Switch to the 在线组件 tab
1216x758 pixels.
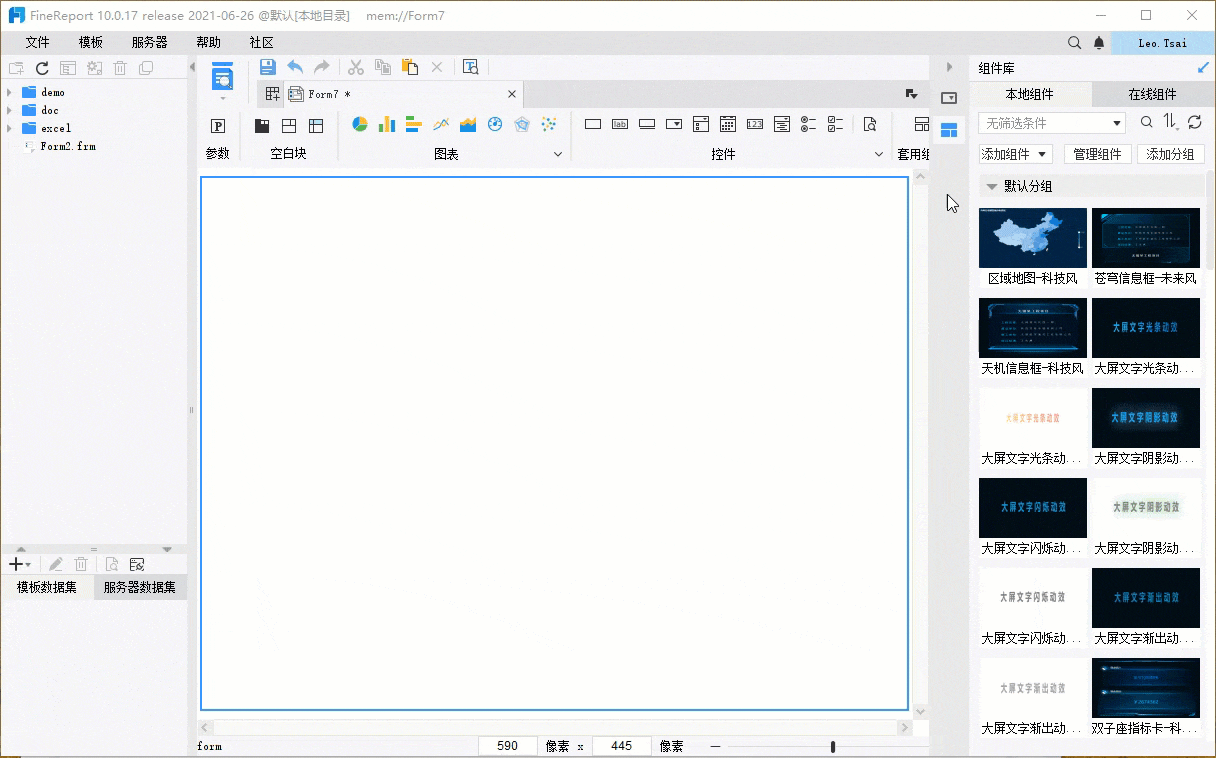(x=1152, y=94)
